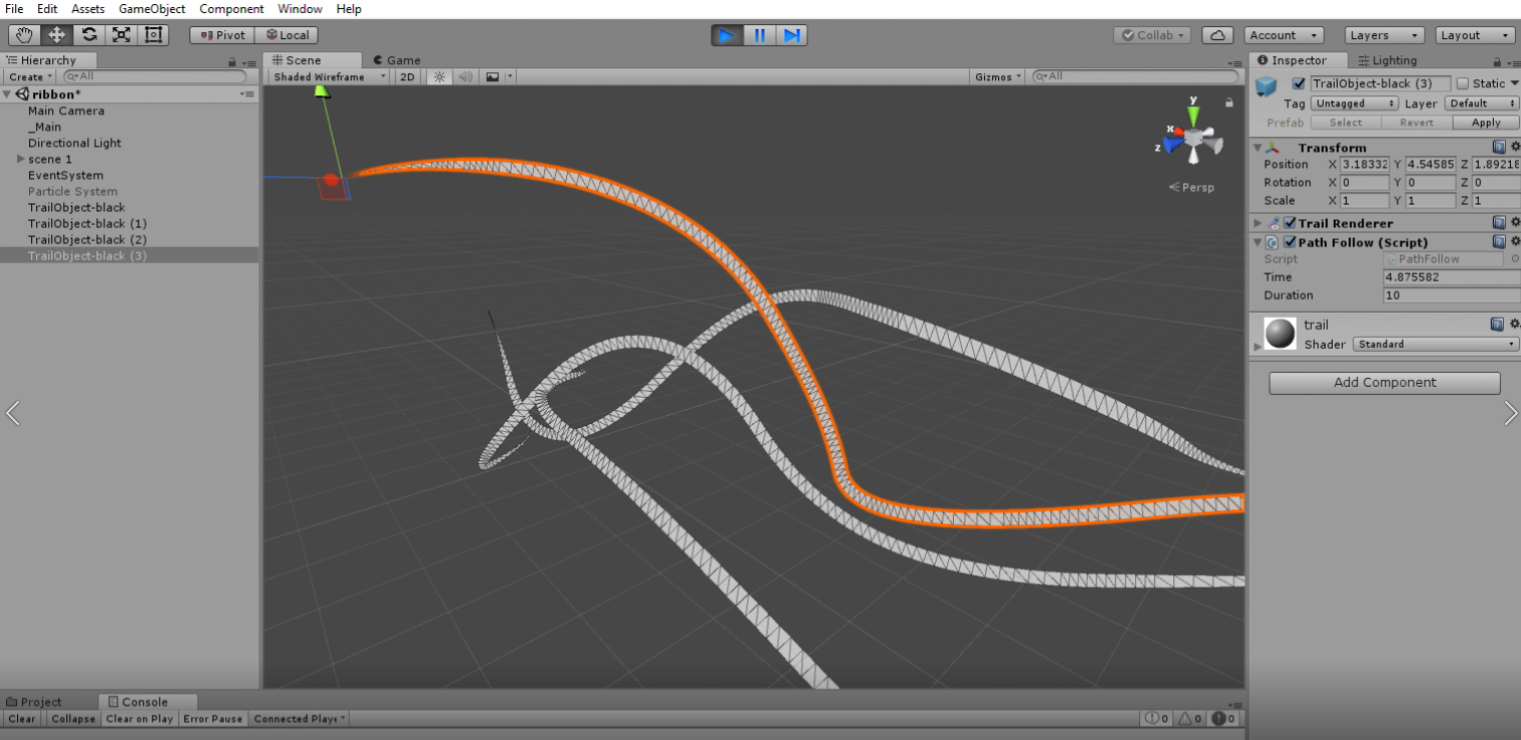Viewport: 1521px width, 740px height.
Task: Open the Shaded Wireframe draw mode dropdown
Action: (x=330, y=77)
